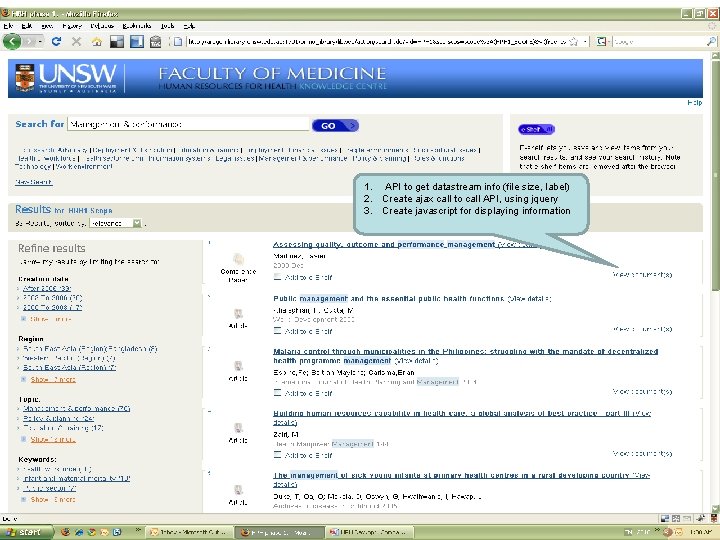
Task: Click the Conference Paper type icon
Action: [238, 259]
